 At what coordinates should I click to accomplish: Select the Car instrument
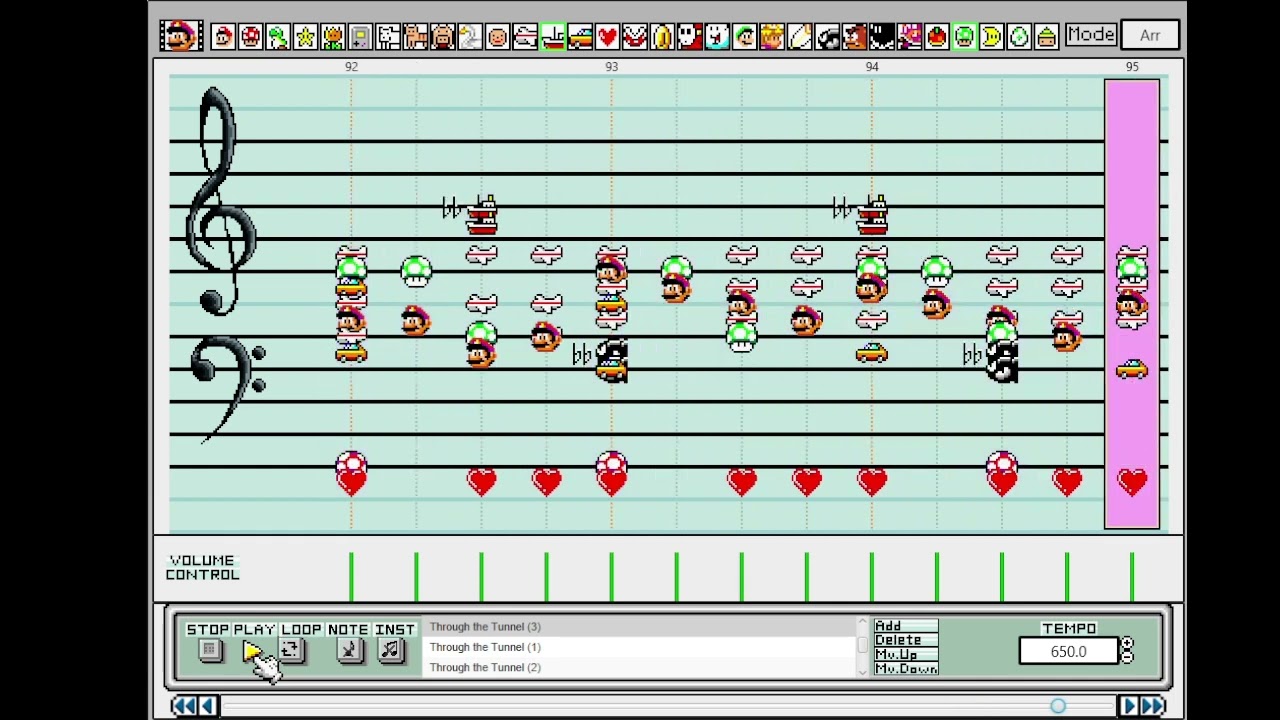(580, 37)
